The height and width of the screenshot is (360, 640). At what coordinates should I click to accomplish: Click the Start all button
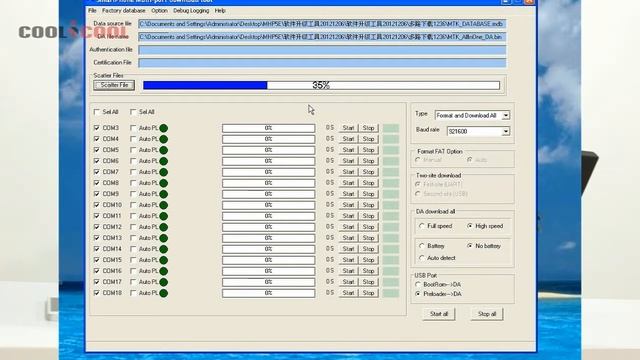439,314
